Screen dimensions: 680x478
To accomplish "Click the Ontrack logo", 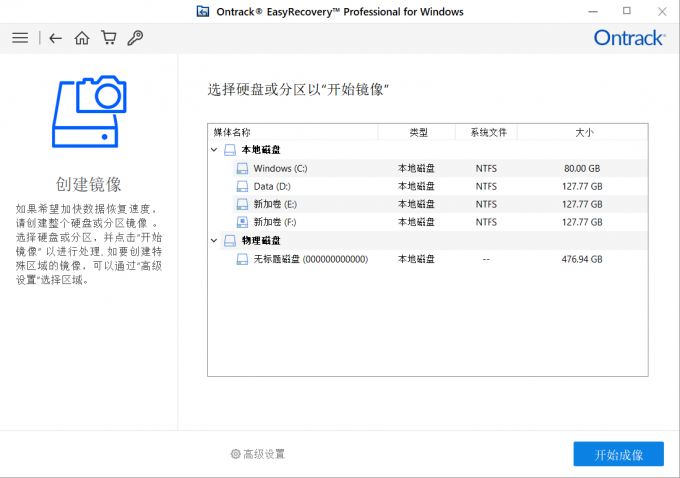I will (629, 38).
